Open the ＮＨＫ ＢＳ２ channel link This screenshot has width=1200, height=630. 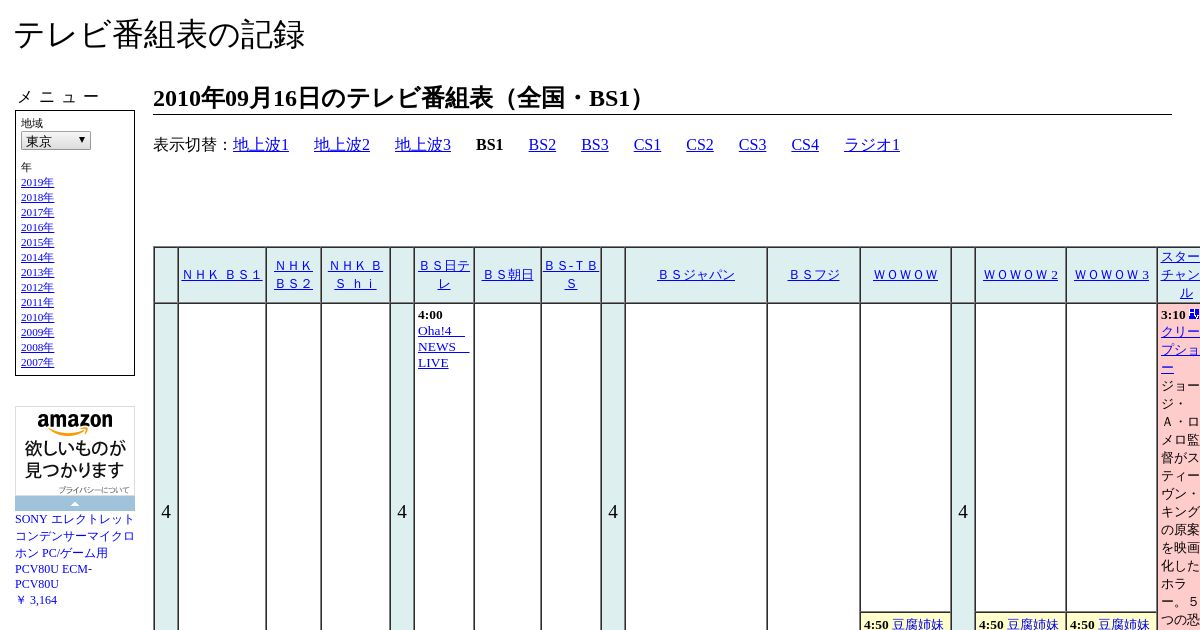tap(294, 275)
